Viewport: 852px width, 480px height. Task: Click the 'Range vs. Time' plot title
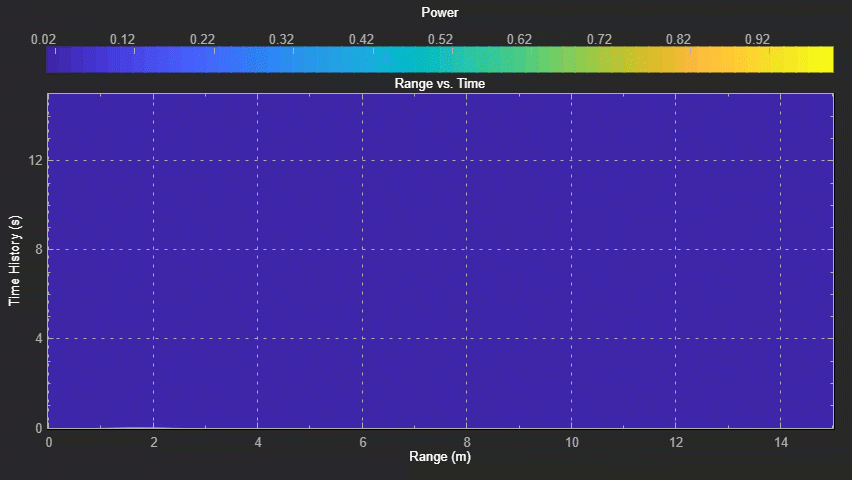pyautogui.click(x=440, y=84)
